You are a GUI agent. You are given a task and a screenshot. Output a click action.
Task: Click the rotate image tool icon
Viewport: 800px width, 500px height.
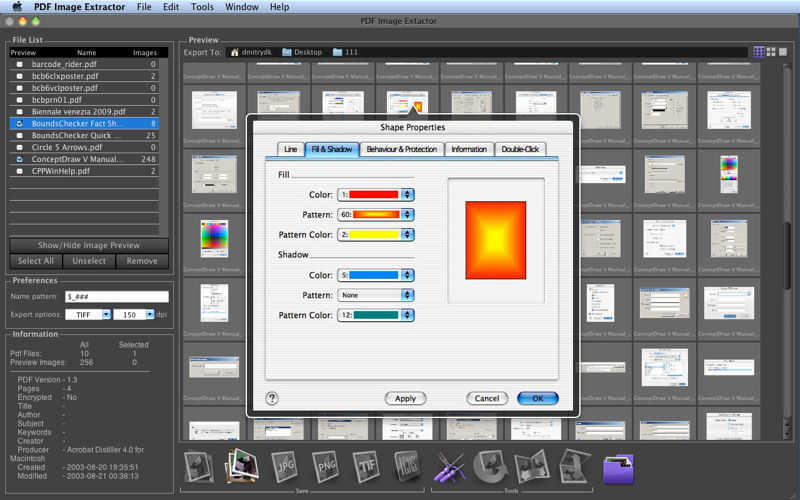[x=490, y=466]
